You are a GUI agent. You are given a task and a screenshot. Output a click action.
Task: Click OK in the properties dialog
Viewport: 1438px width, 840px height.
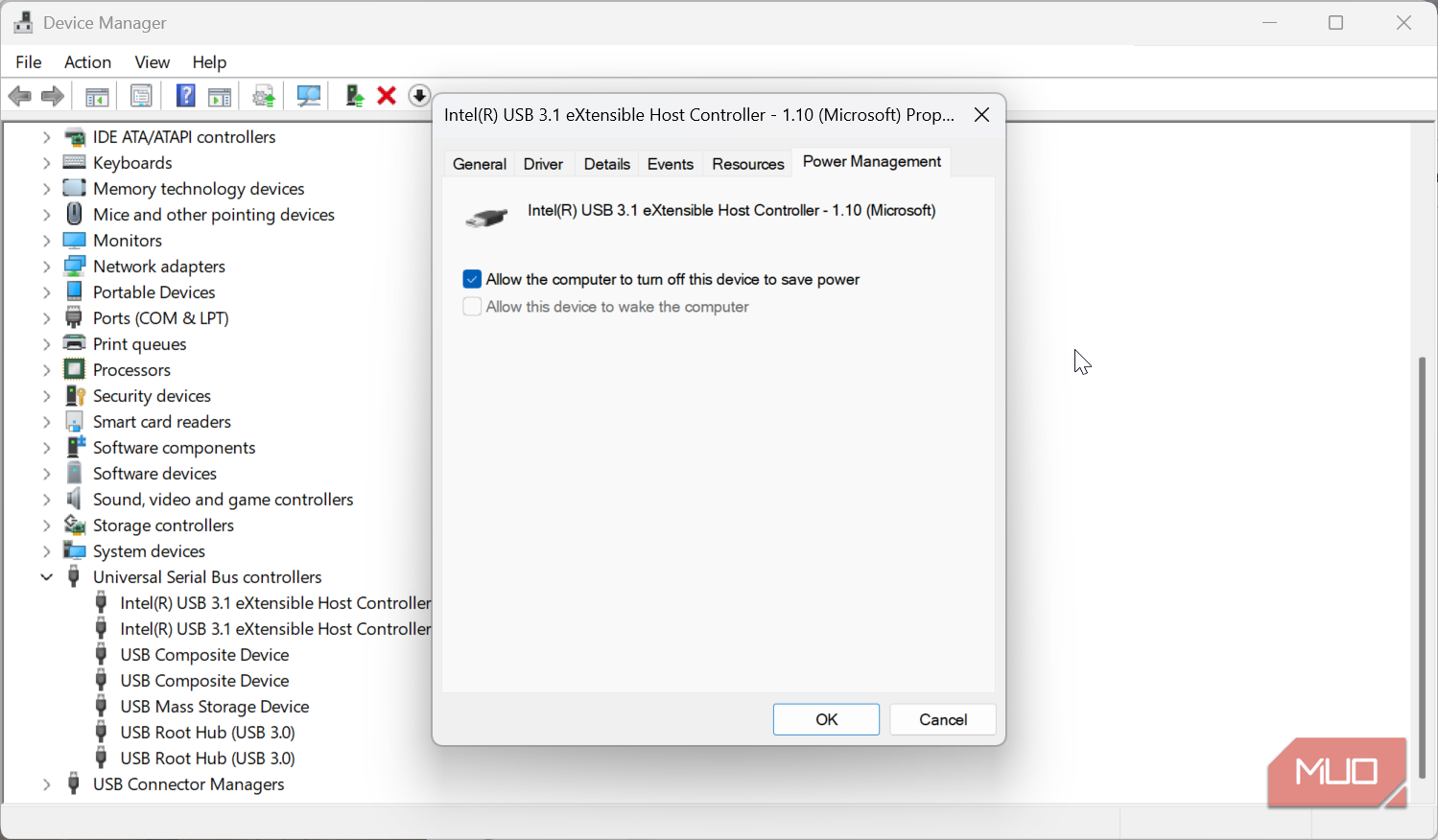click(x=826, y=719)
